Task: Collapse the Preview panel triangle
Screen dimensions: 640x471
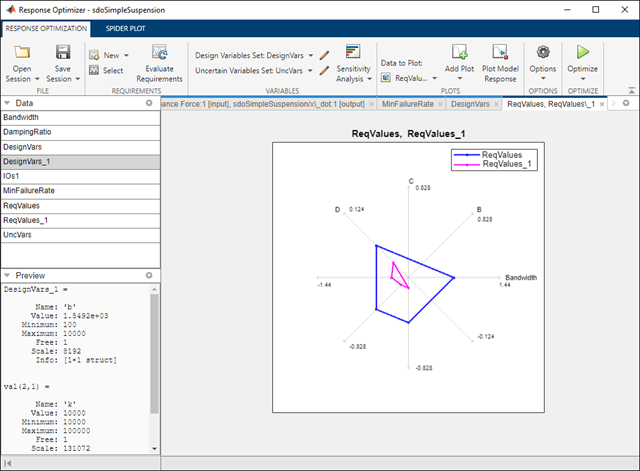Action: click(x=7, y=275)
